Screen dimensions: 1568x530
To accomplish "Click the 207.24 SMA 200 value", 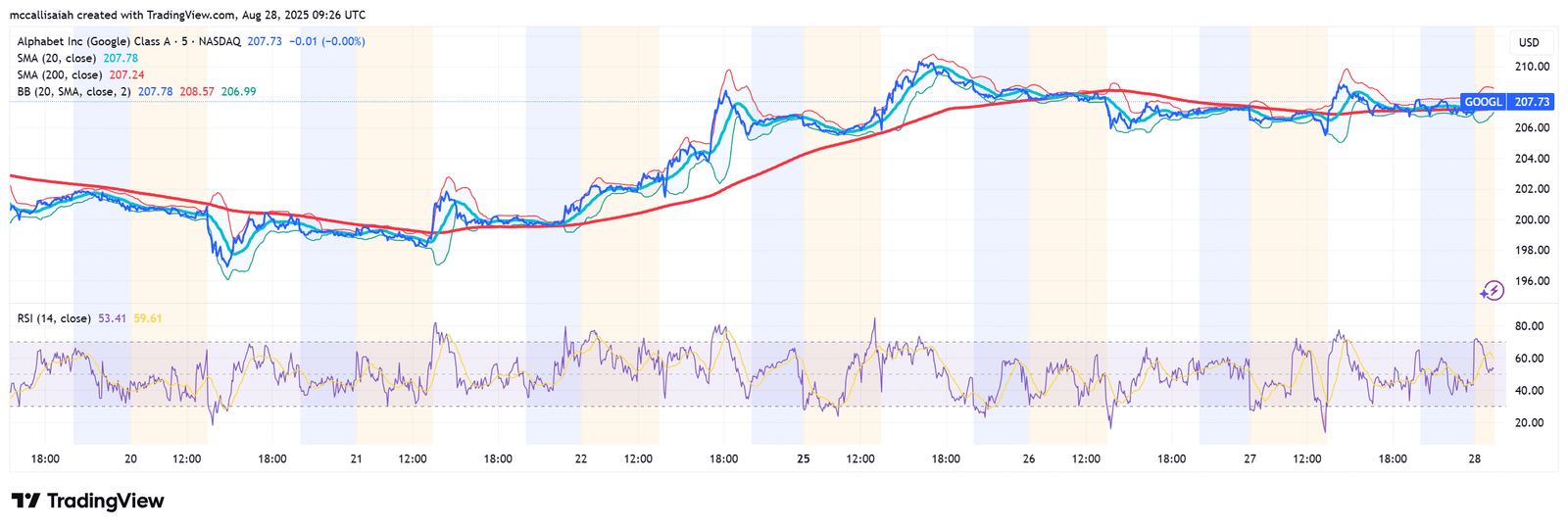I will [x=126, y=74].
